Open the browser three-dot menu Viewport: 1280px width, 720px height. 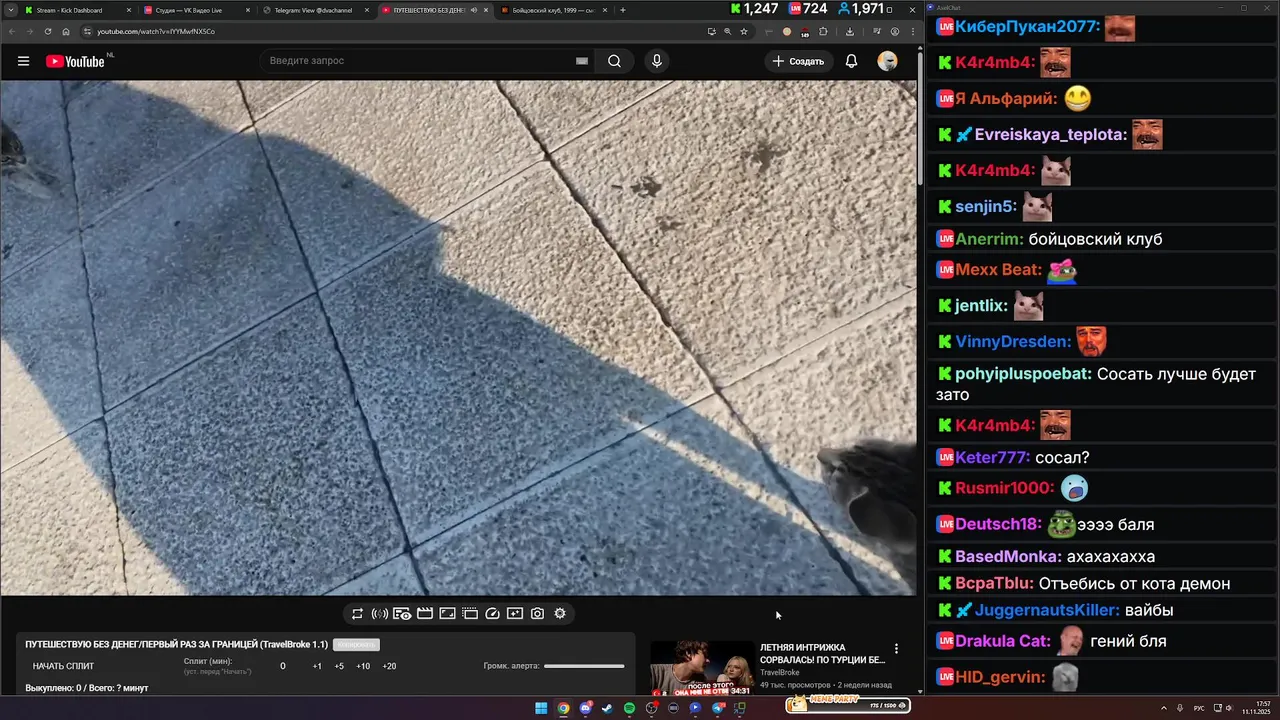[912, 31]
